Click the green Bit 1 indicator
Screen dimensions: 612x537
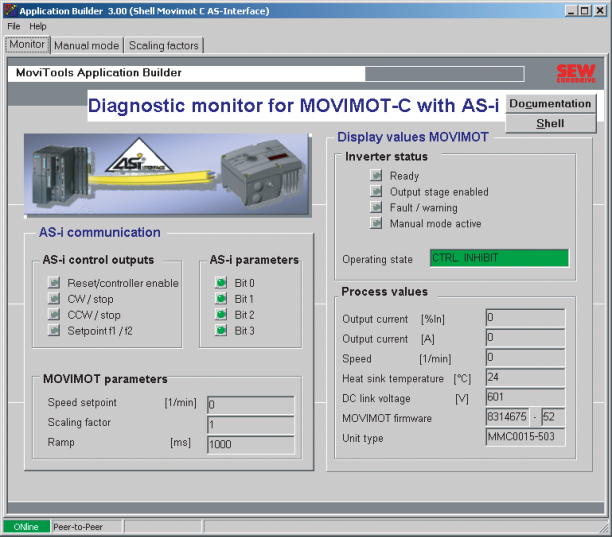pos(221,299)
